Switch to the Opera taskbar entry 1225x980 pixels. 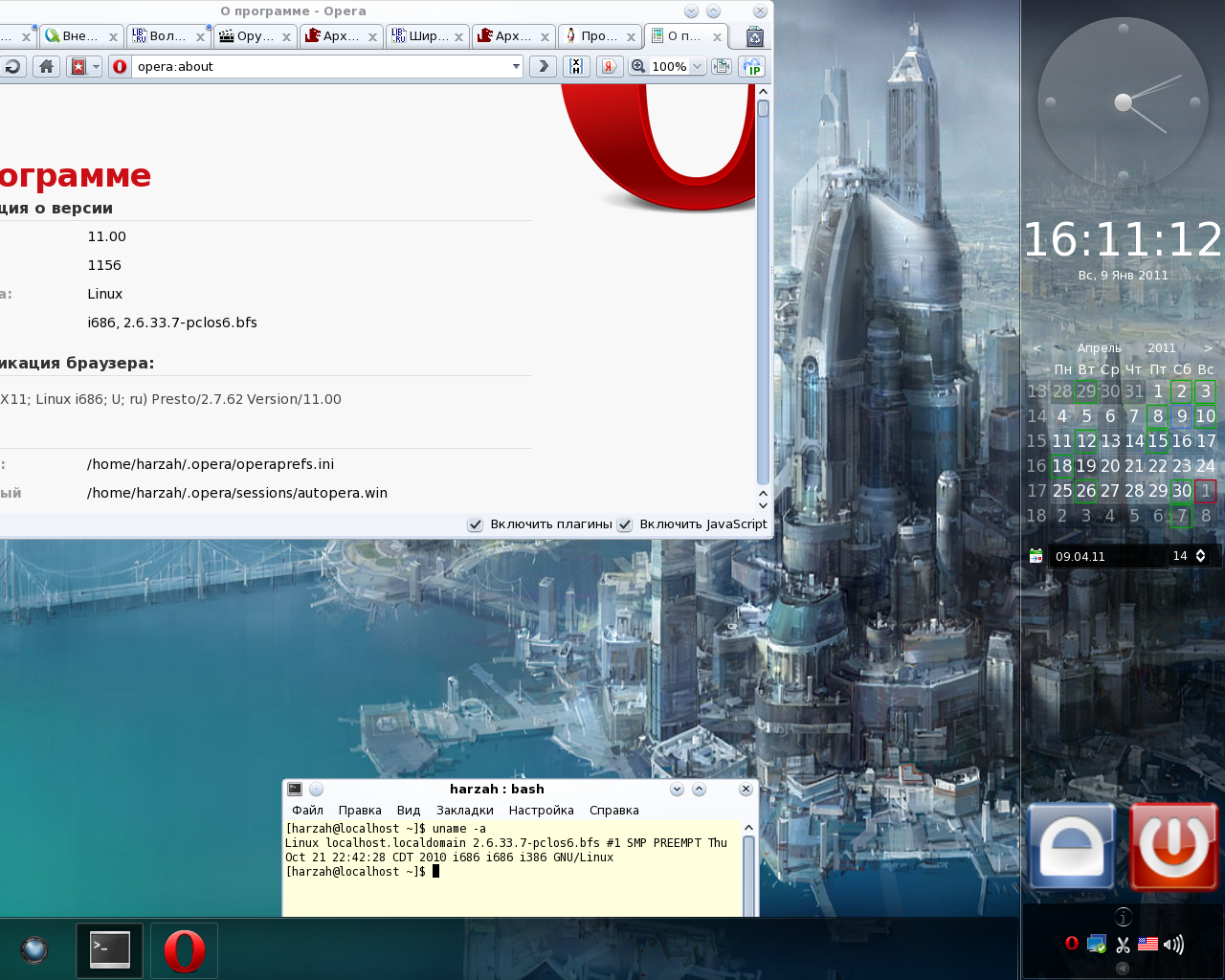point(184,950)
